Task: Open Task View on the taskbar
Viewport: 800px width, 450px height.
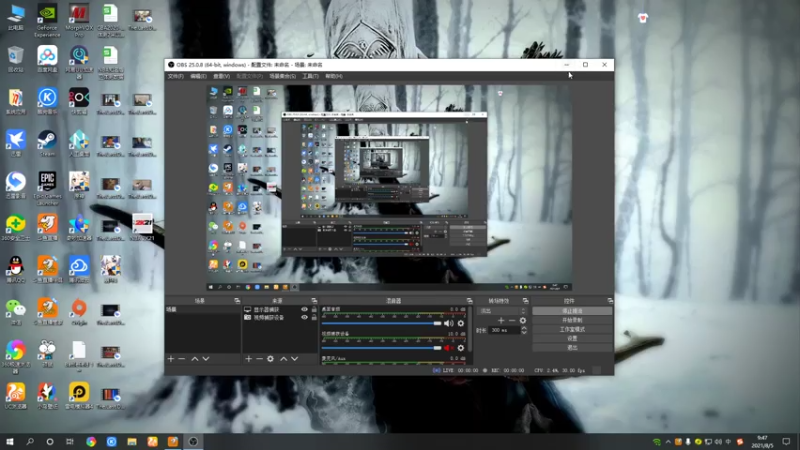Action: pyautogui.click(x=70, y=441)
